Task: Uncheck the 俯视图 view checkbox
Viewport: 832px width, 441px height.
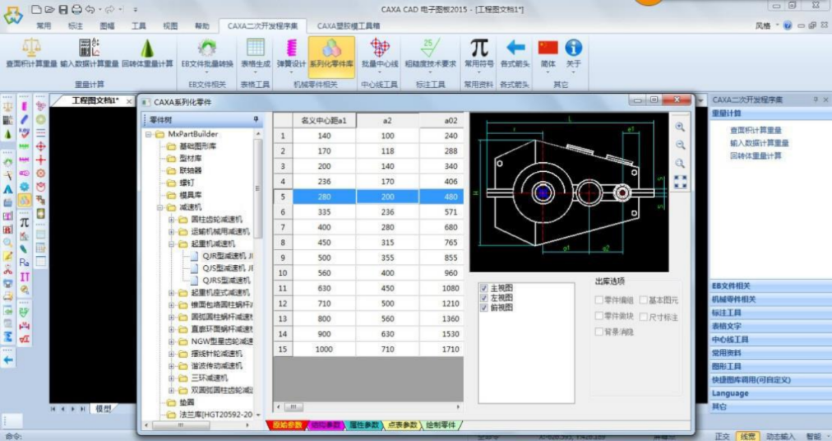Action: (484, 307)
